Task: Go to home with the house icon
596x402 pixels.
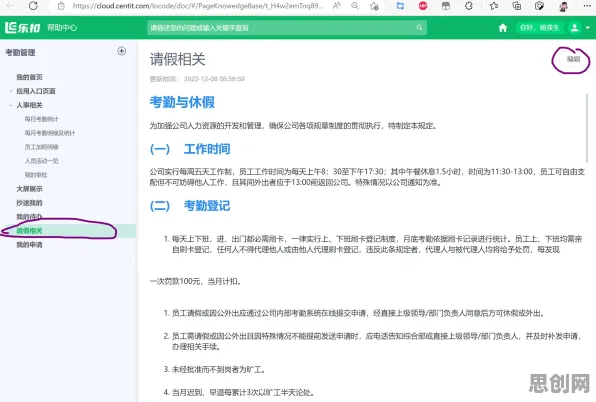Action: pos(502,28)
